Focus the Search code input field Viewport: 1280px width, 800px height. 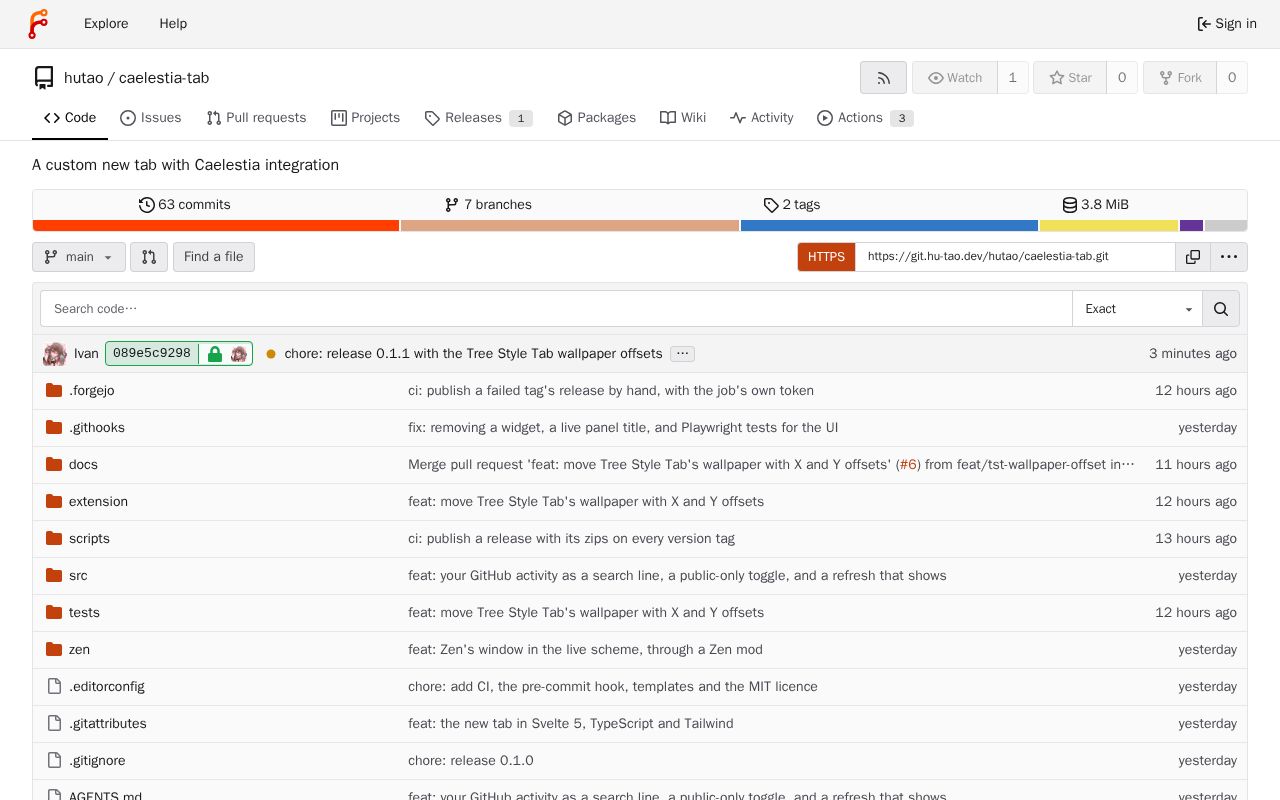[x=556, y=309]
